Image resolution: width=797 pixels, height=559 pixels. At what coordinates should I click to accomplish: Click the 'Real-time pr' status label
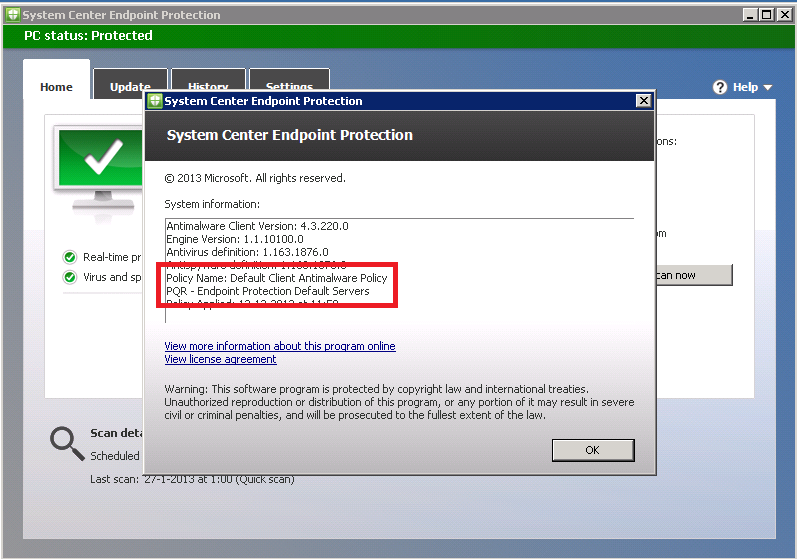click(112, 257)
